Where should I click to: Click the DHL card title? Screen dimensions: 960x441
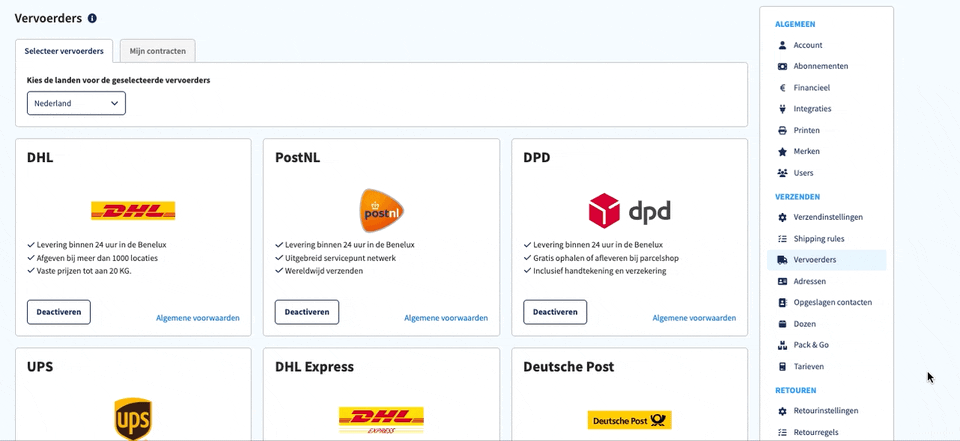point(40,158)
